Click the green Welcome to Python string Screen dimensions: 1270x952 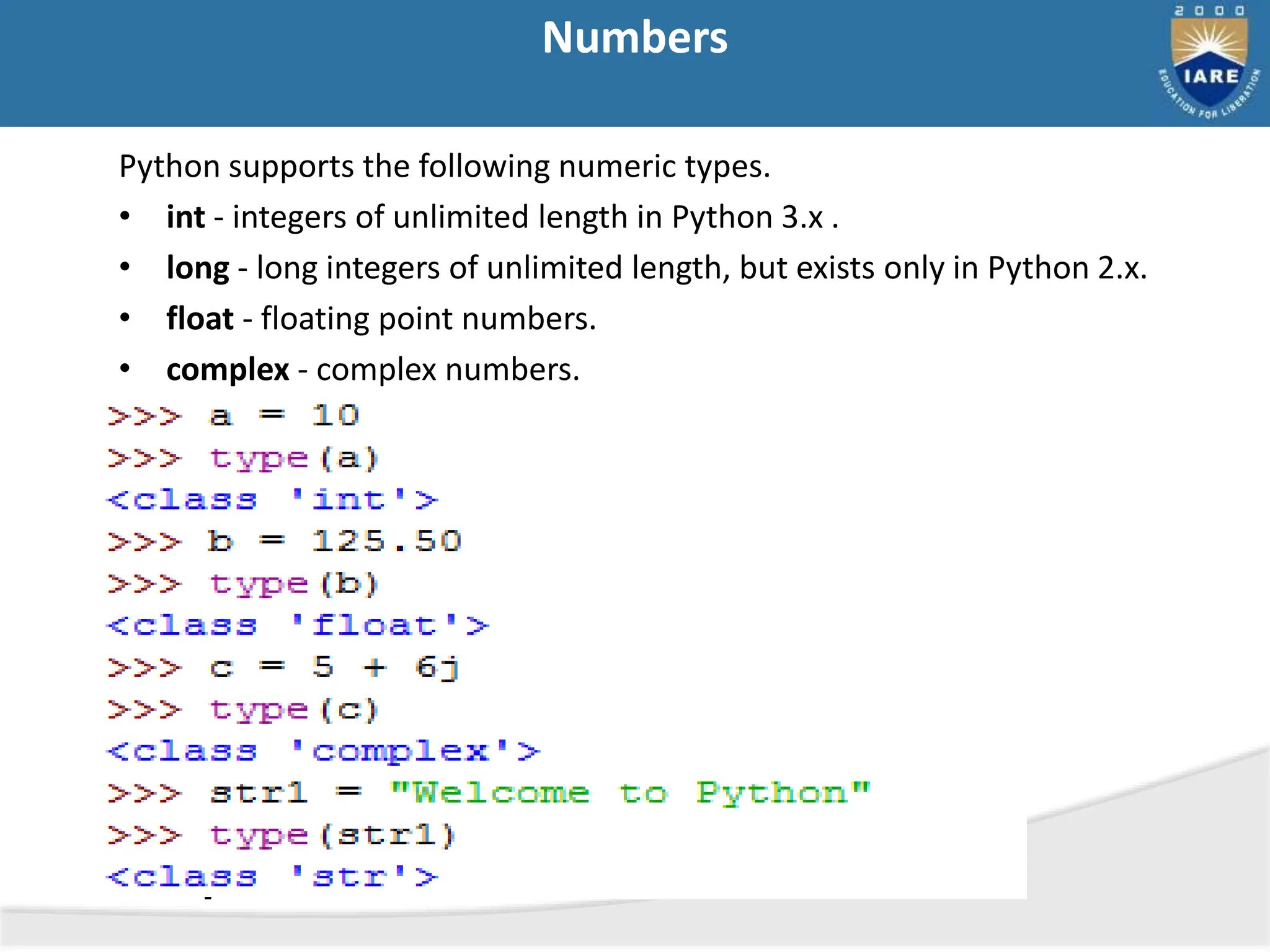pyautogui.click(x=630, y=793)
